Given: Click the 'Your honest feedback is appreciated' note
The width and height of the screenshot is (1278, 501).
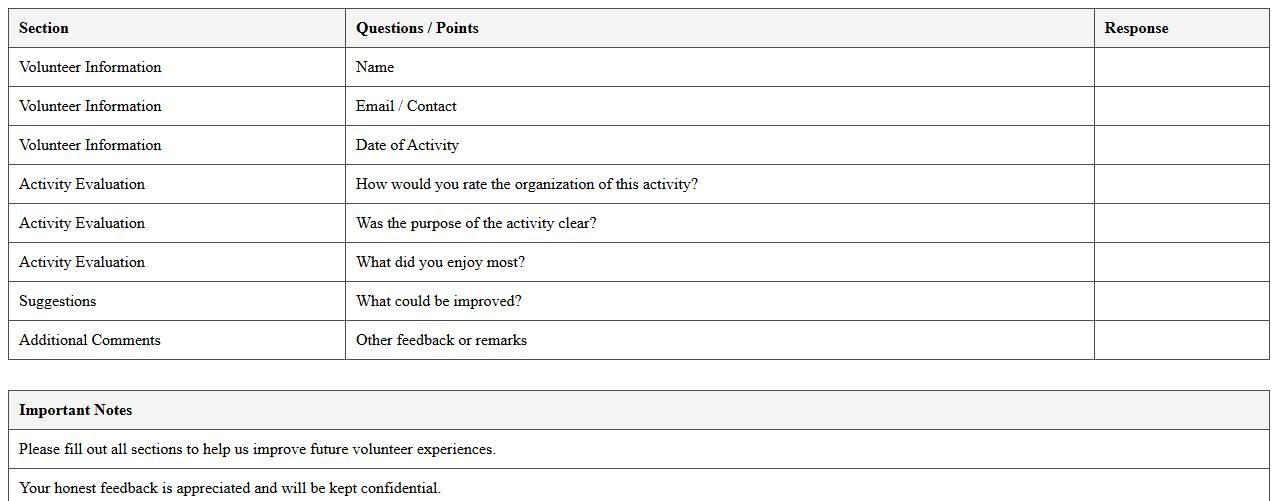Looking at the screenshot, I should click(230, 488).
